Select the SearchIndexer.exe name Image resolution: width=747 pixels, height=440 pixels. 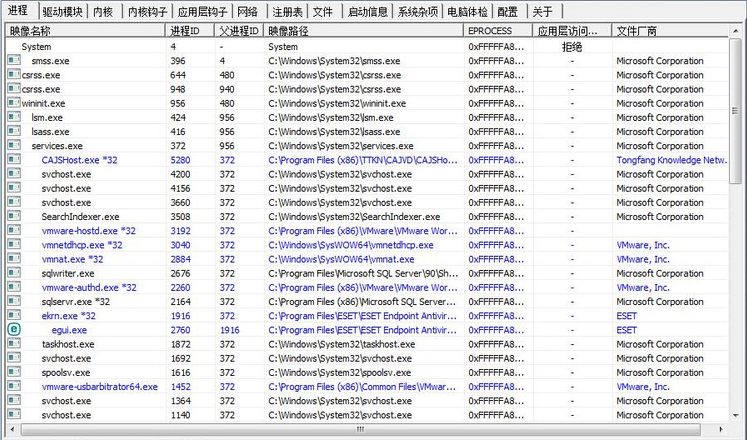coord(80,217)
